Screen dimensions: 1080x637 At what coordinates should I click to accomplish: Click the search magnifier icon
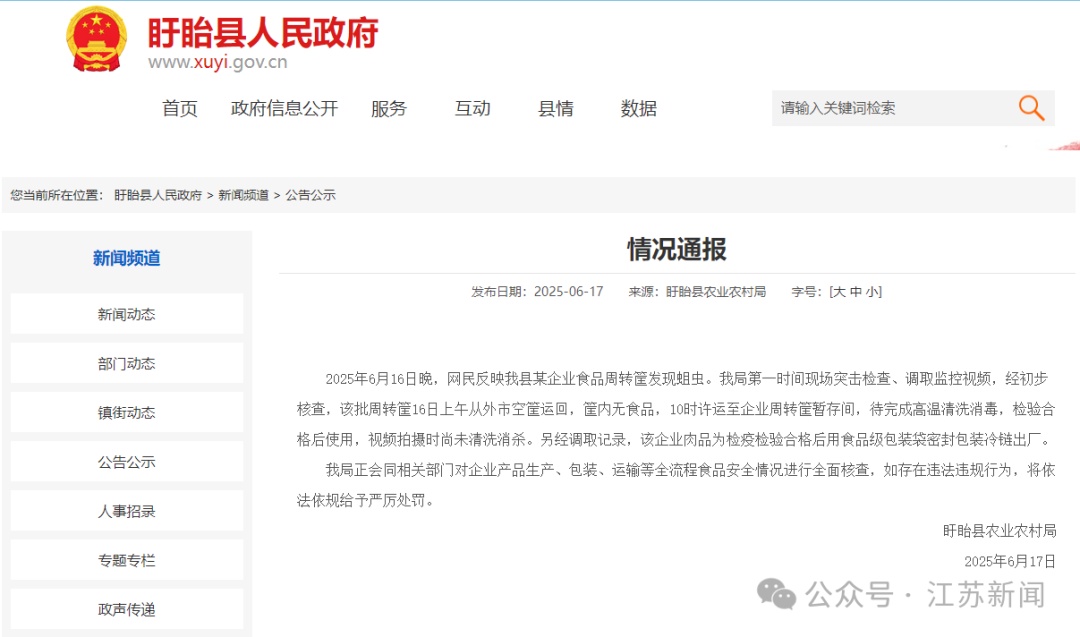click(x=1030, y=108)
